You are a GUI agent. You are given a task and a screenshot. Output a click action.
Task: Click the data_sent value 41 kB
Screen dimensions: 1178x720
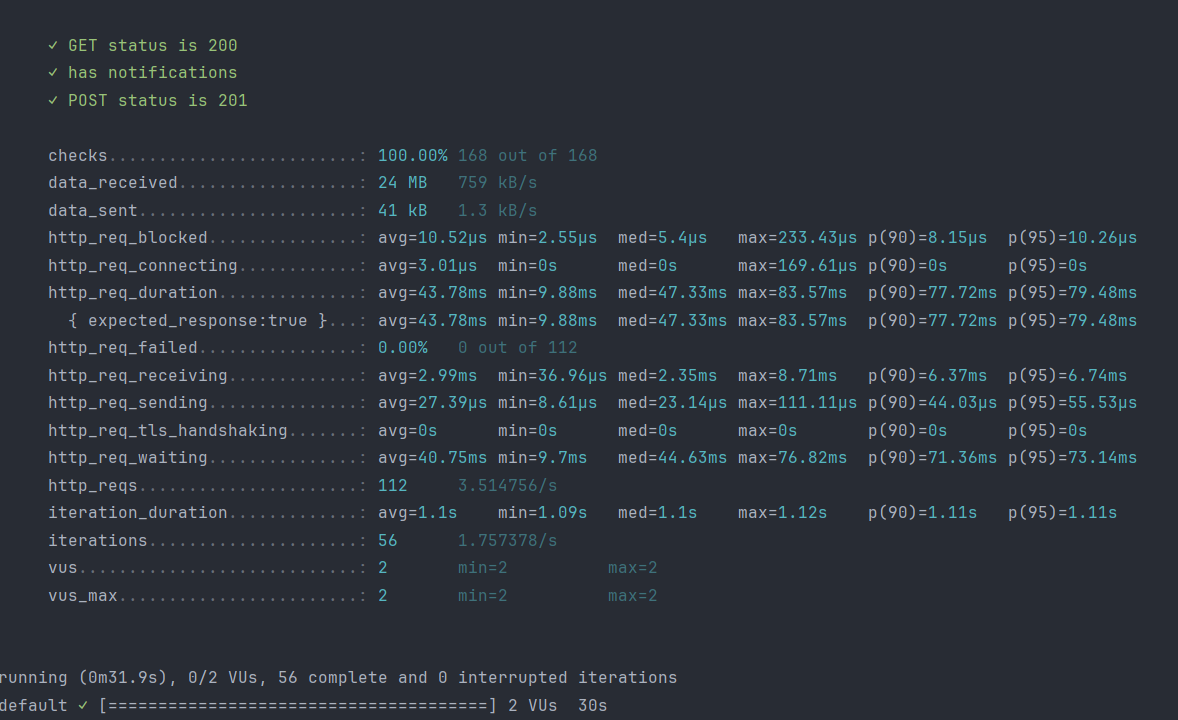coord(403,210)
